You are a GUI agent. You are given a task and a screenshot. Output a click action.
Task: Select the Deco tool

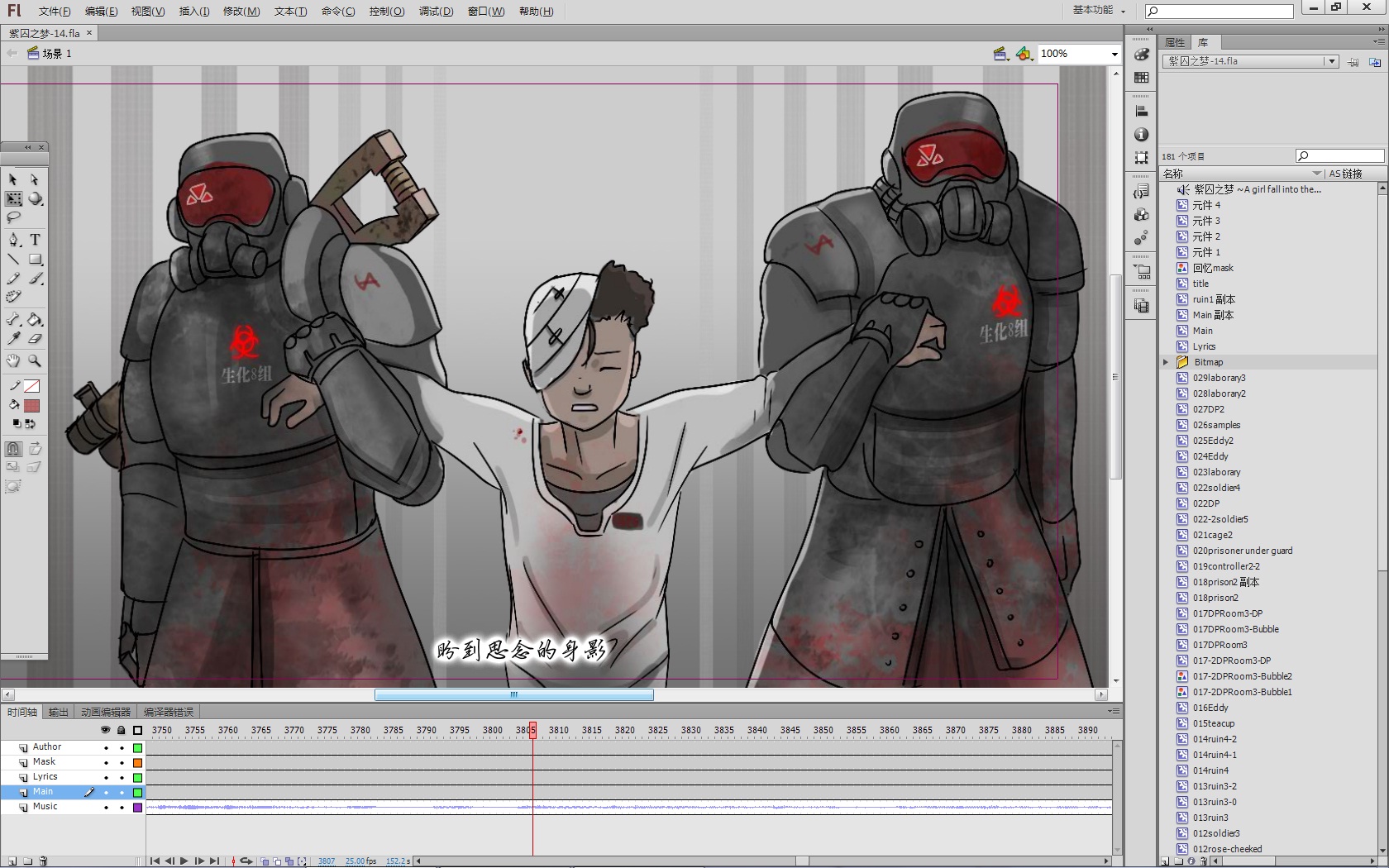(13, 298)
